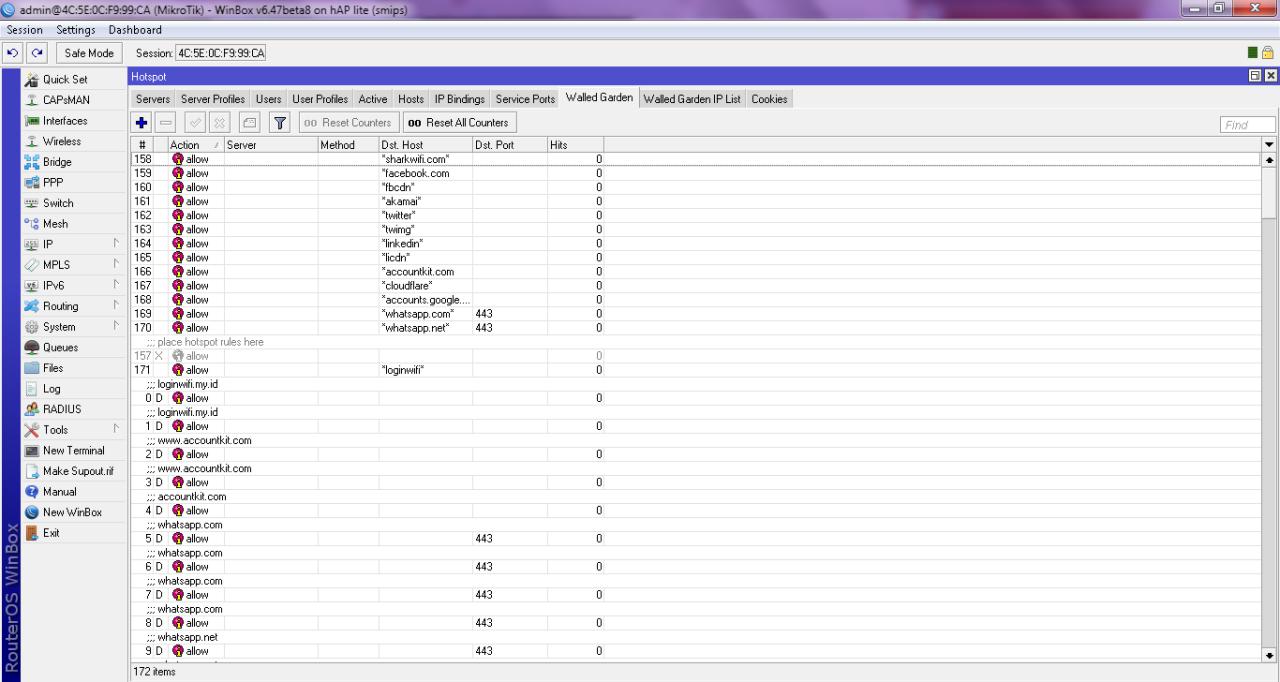The image size is (1280, 682).
Task: Sort by the Hits column header
Action: 575,145
